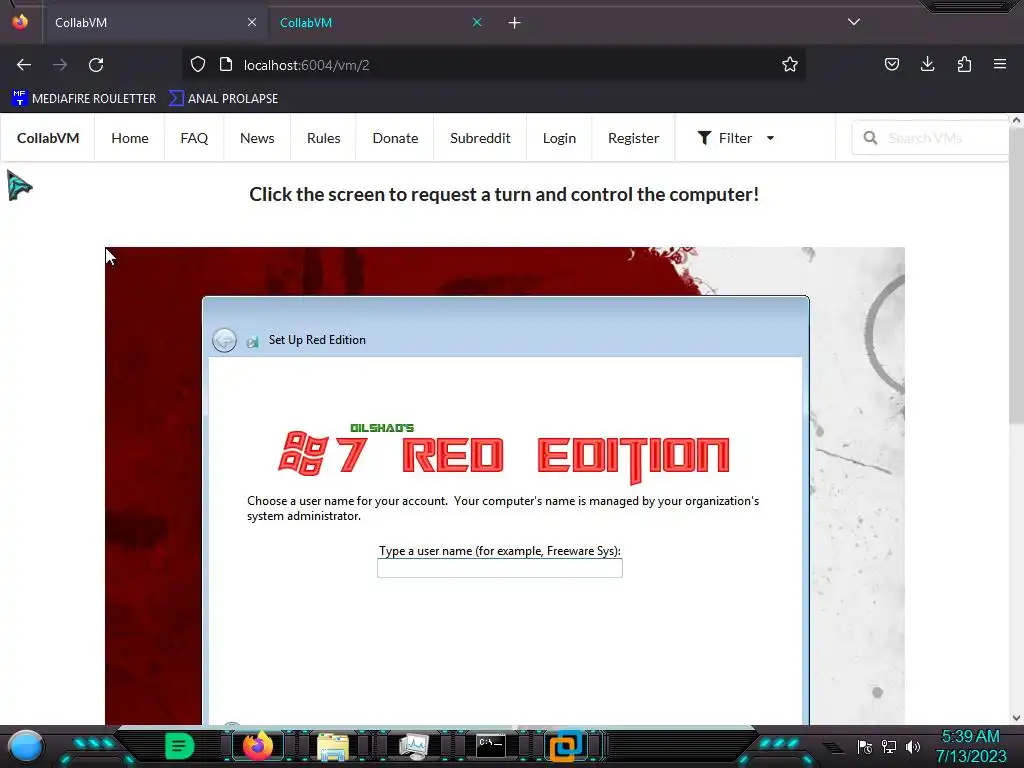Click the 'Click the screen to request a turn' heading

[x=504, y=195]
